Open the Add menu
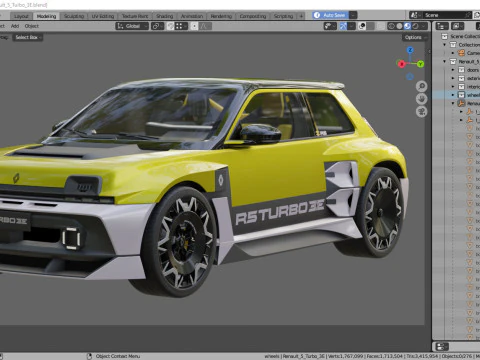The width and height of the screenshot is (480, 360). click(x=15, y=26)
